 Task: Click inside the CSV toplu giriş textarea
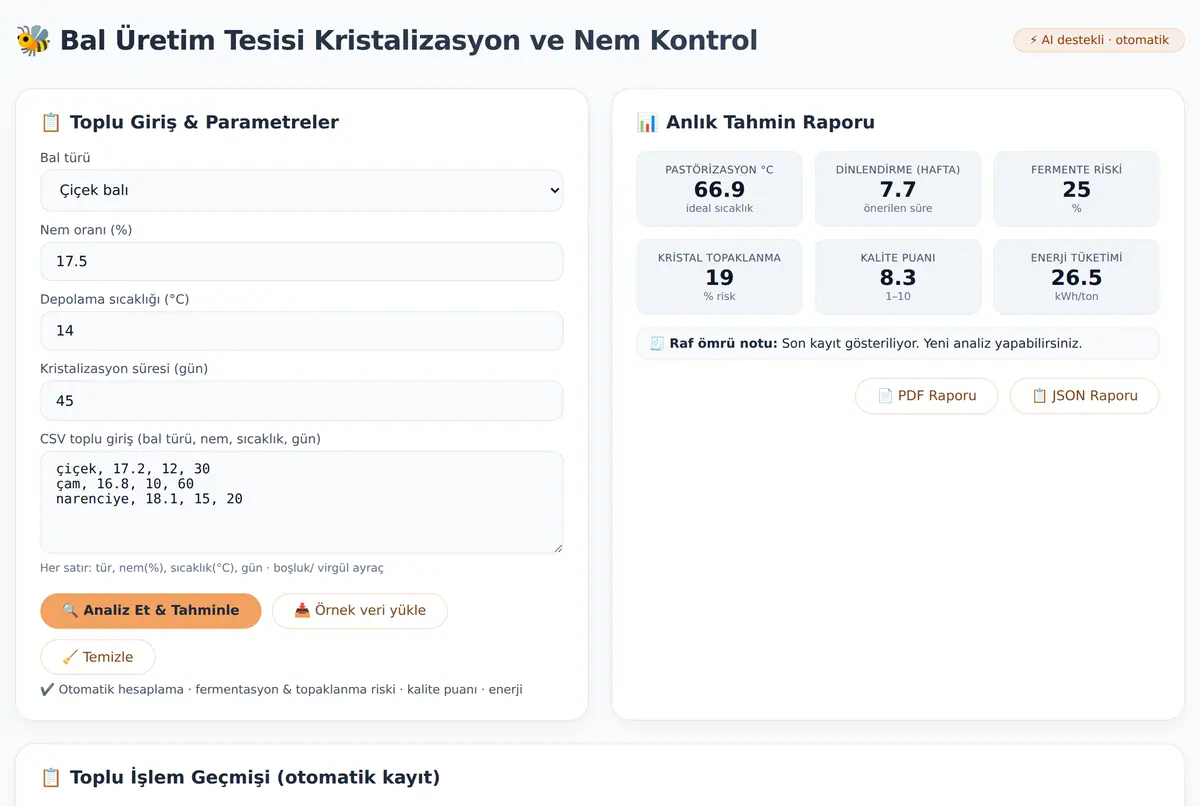(x=301, y=502)
